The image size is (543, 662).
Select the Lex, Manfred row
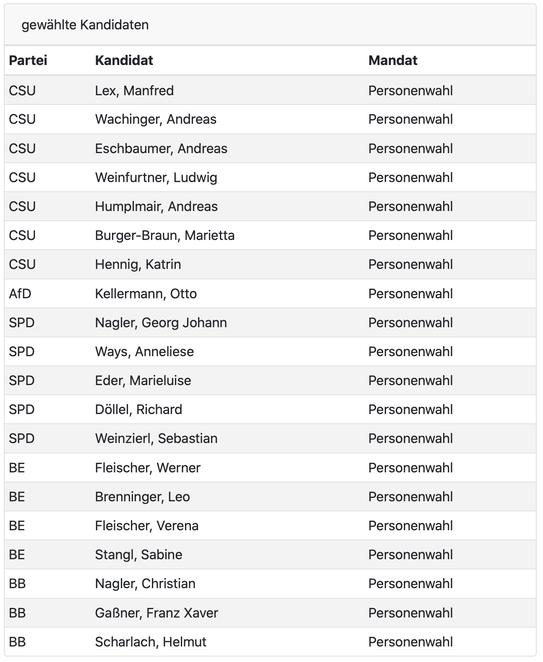point(270,90)
